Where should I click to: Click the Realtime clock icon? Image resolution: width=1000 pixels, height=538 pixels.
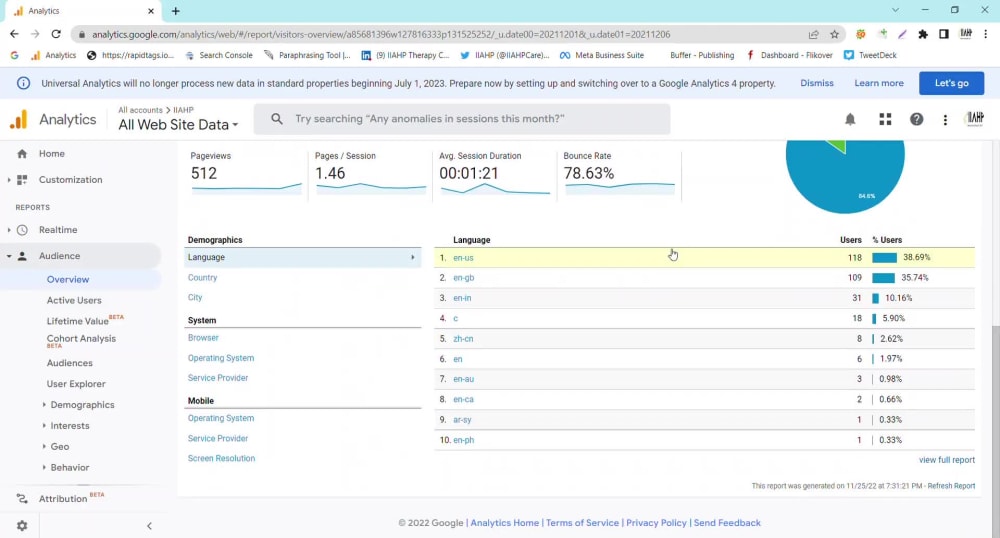click(x=22, y=229)
